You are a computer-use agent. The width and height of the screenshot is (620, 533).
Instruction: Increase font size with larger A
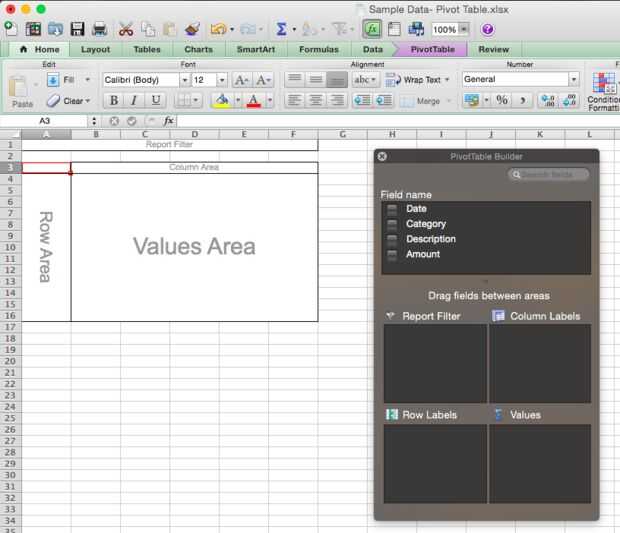242,80
